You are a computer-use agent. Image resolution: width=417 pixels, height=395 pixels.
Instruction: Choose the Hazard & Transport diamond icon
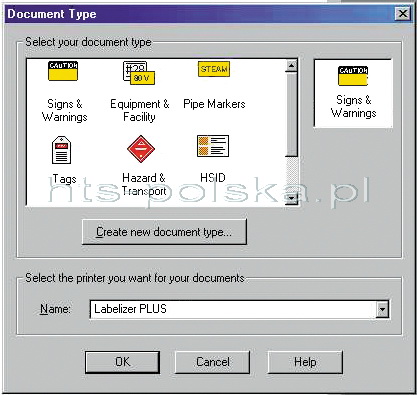click(x=141, y=149)
